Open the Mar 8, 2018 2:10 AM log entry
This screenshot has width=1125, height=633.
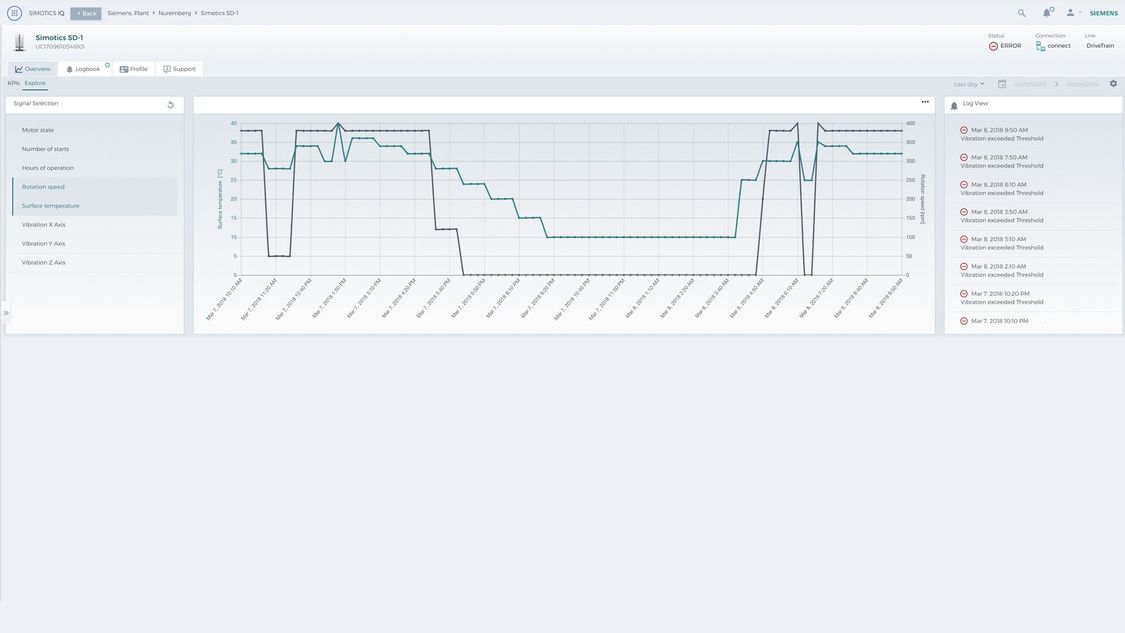click(1033, 271)
